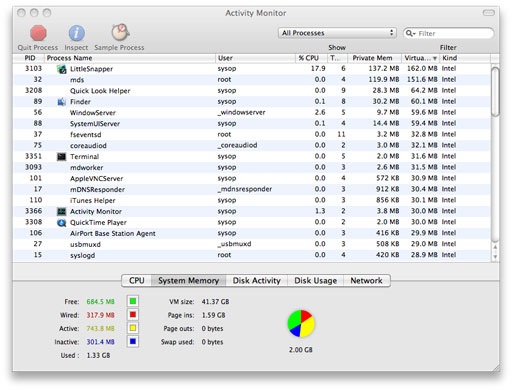Select the syslogd process row

coord(252,255)
